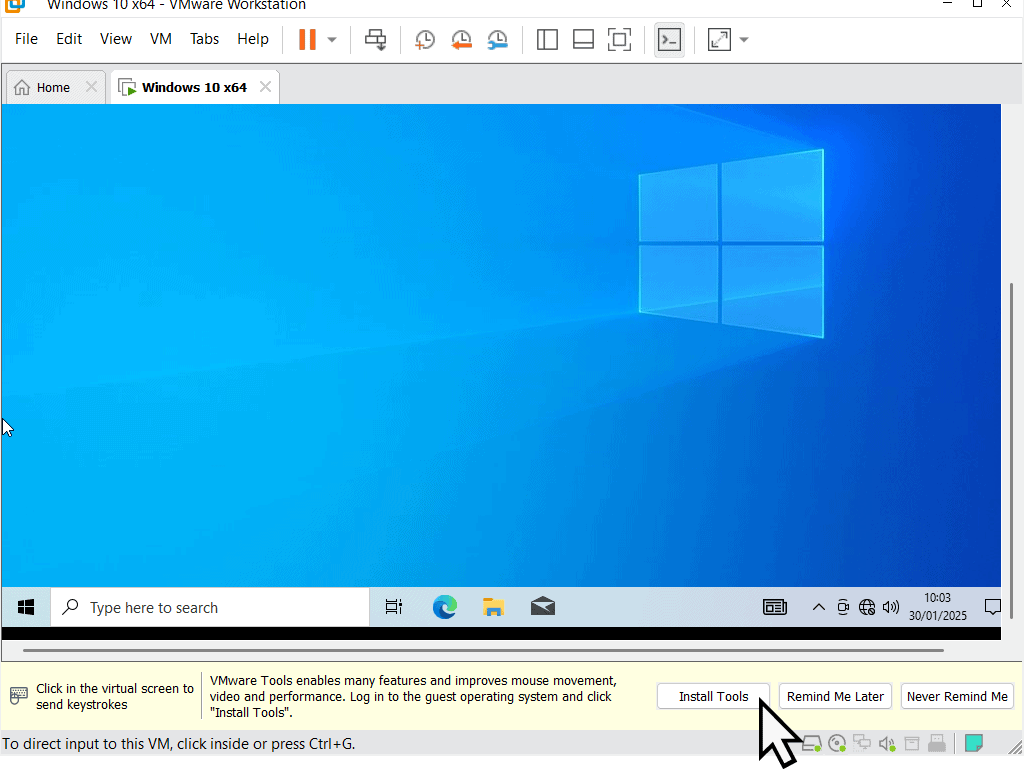
Task: Pause the VM with the orange pause icon
Action: coord(307,40)
